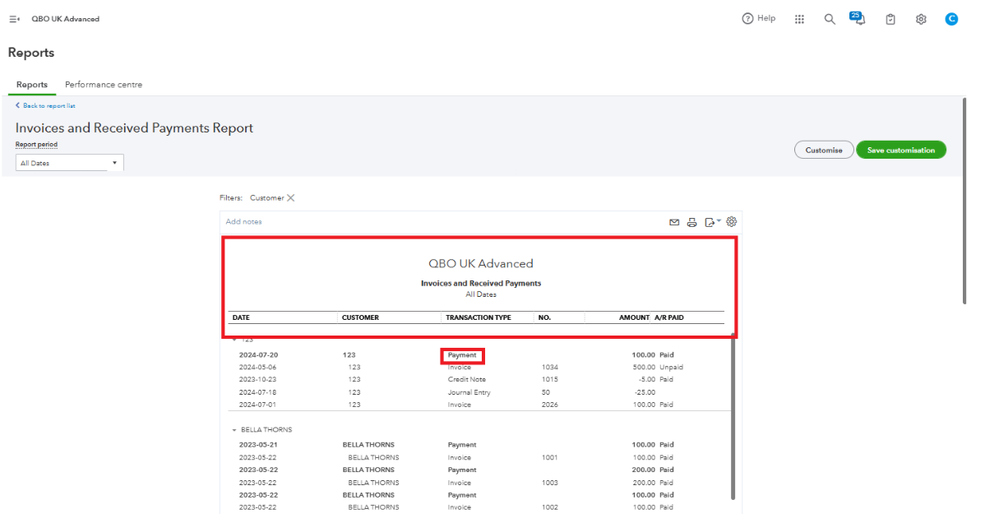Sort by the AMOUNT column header
The image size is (999, 514).
[x=634, y=317]
